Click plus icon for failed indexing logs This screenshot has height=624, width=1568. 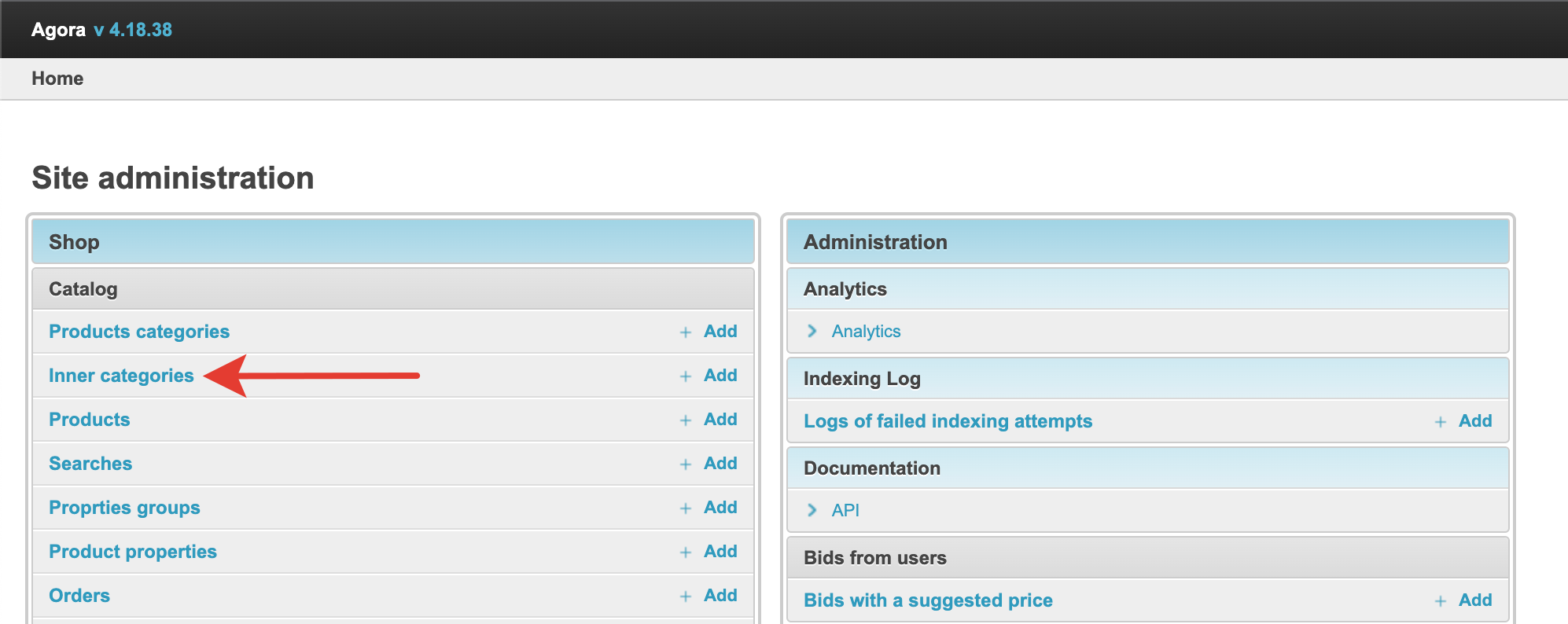click(x=1441, y=422)
